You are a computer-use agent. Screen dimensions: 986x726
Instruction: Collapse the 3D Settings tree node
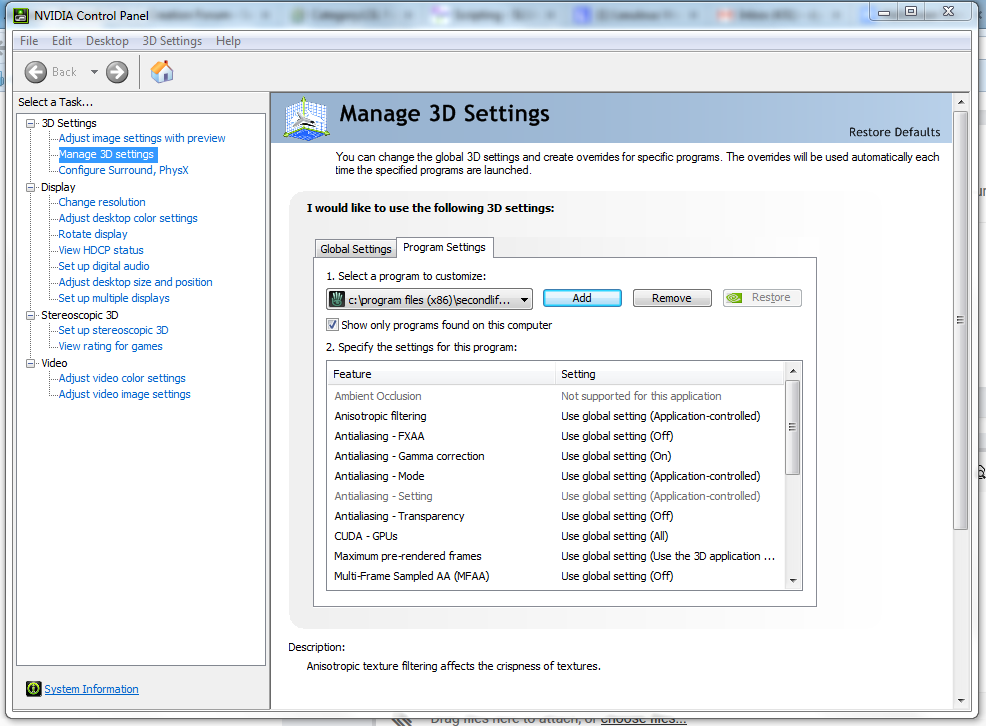(30, 123)
